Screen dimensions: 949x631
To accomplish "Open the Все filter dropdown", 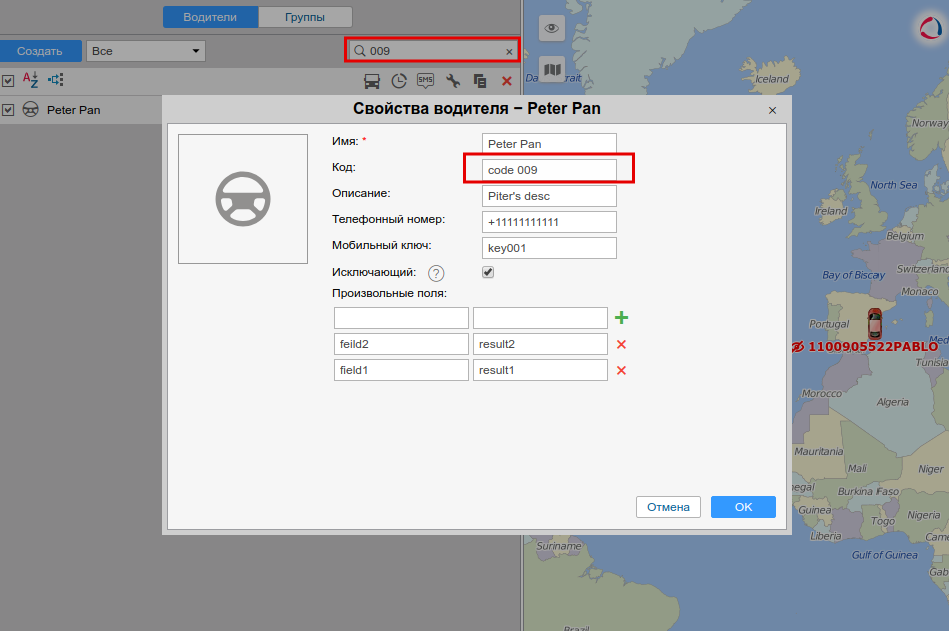I will click(146, 50).
